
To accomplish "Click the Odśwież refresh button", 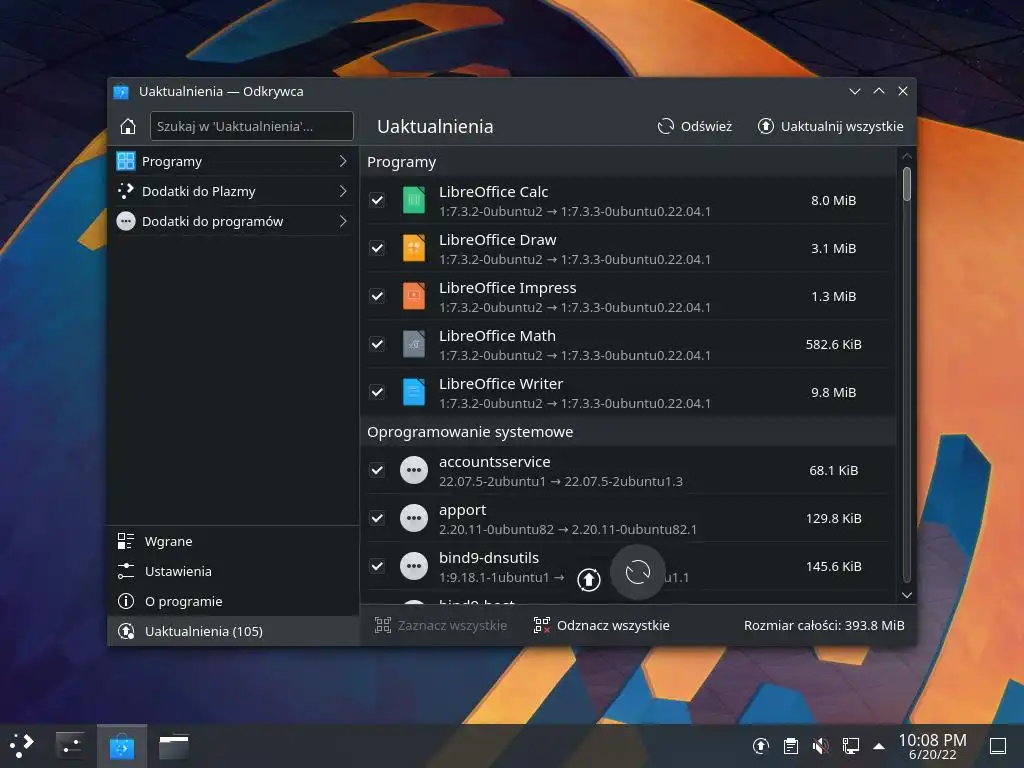I will click(x=694, y=126).
